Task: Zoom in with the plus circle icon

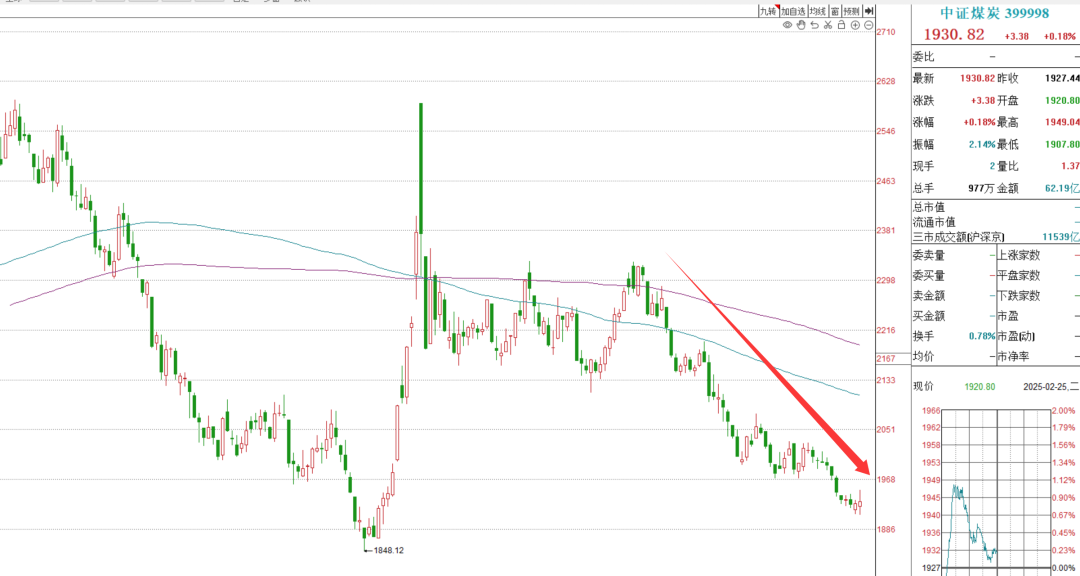Action: point(855,25)
